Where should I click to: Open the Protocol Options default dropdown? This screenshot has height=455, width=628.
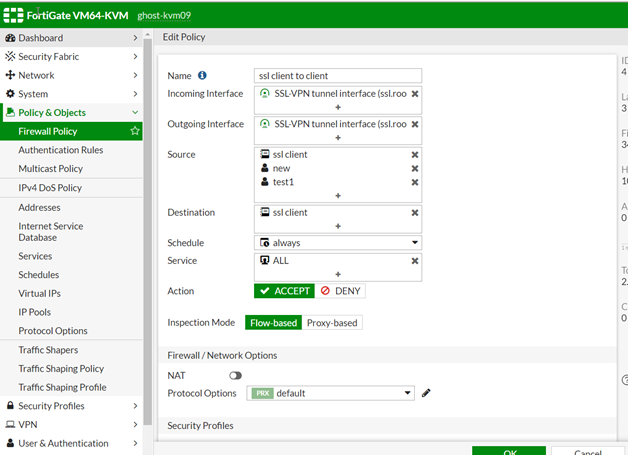[x=330, y=393]
